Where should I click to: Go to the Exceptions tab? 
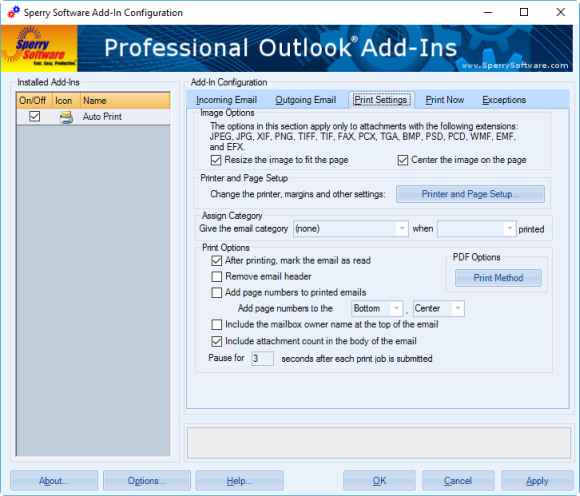pyautogui.click(x=504, y=100)
